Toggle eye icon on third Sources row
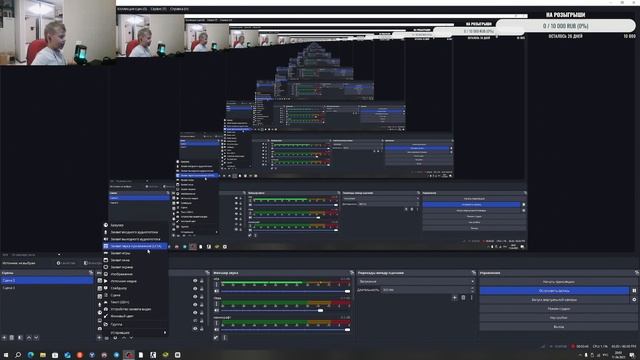 coord(195,297)
